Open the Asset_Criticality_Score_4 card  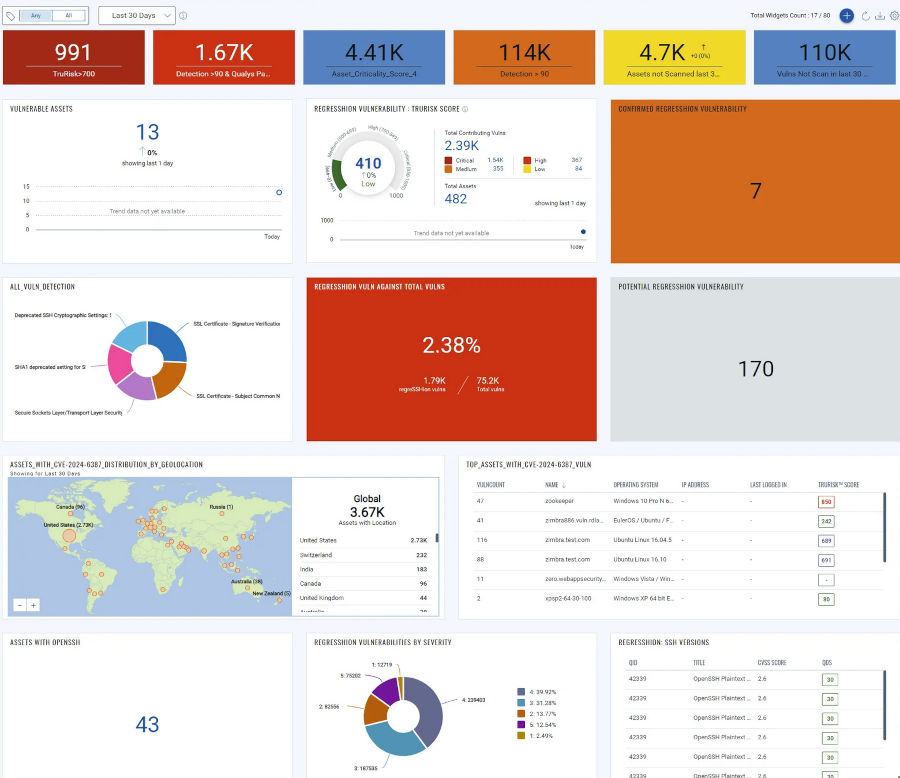(x=374, y=57)
